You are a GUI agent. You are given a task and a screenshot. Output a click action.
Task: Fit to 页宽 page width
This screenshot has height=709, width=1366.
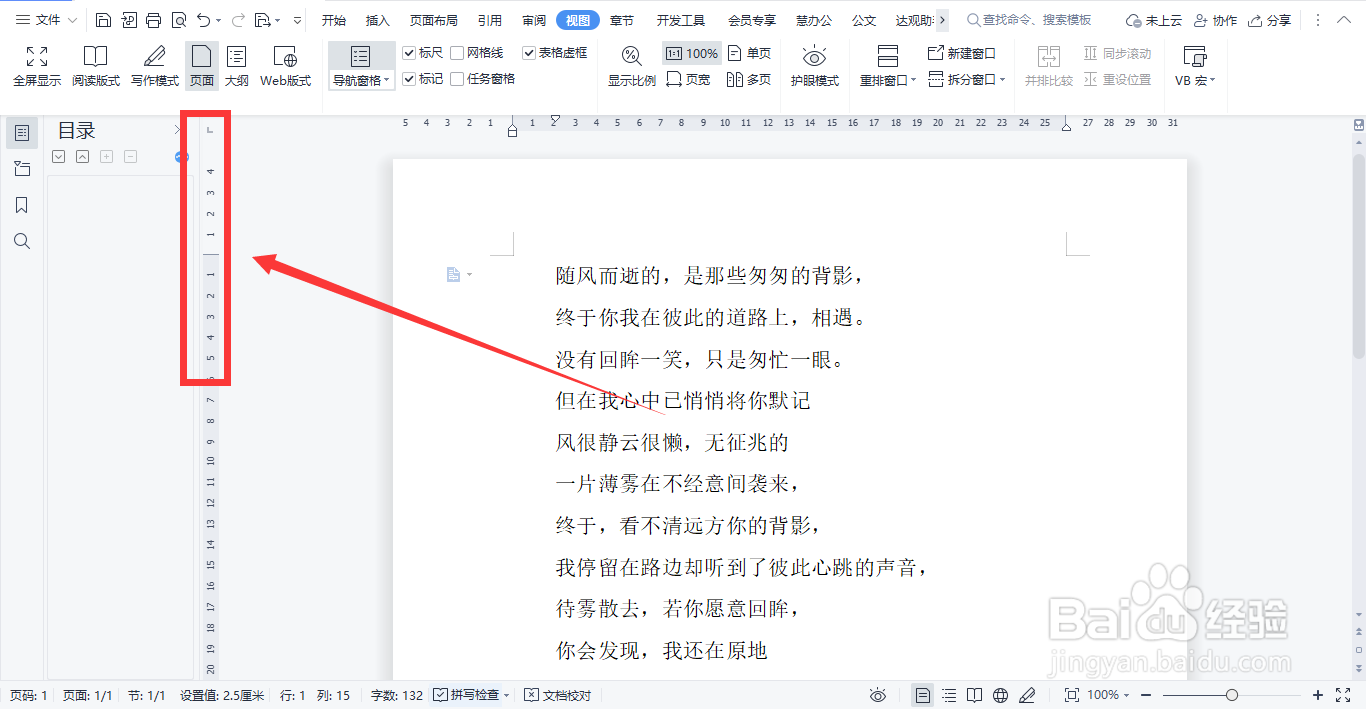[x=688, y=79]
